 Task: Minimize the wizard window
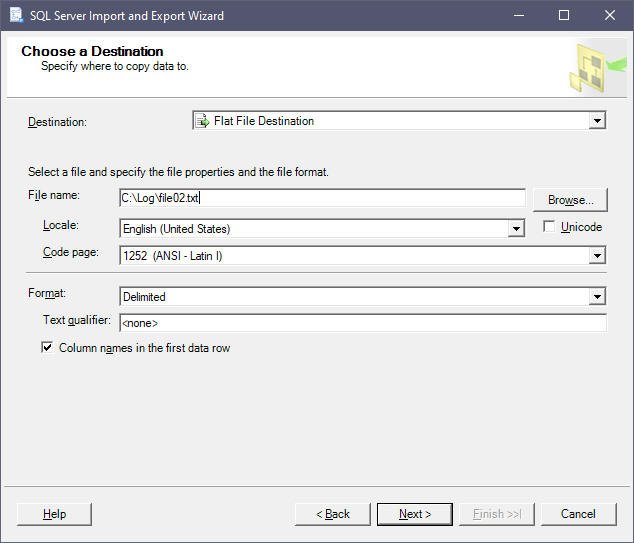[x=519, y=15]
